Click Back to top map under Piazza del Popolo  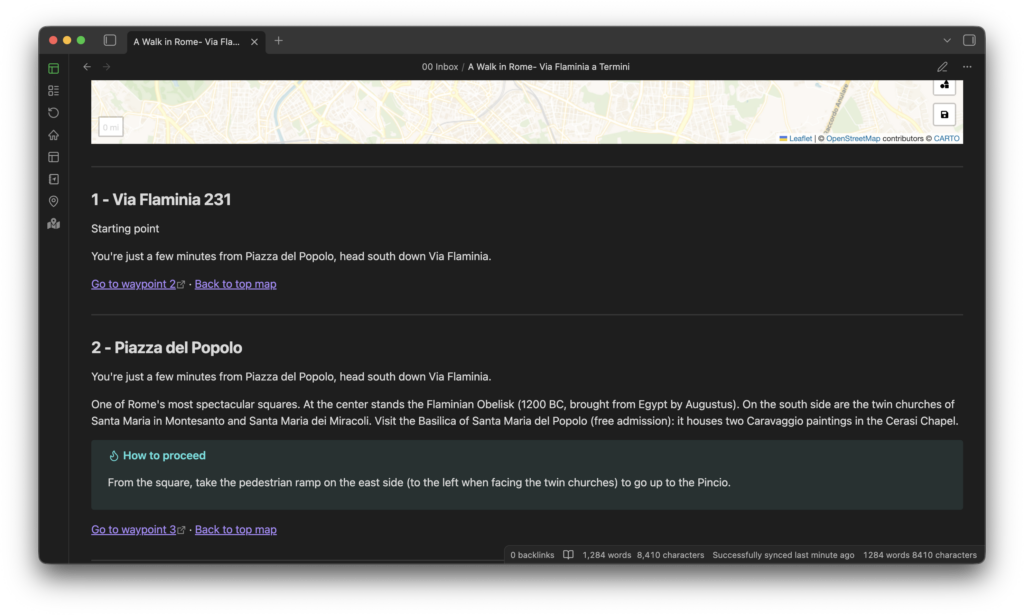(235, 530)
